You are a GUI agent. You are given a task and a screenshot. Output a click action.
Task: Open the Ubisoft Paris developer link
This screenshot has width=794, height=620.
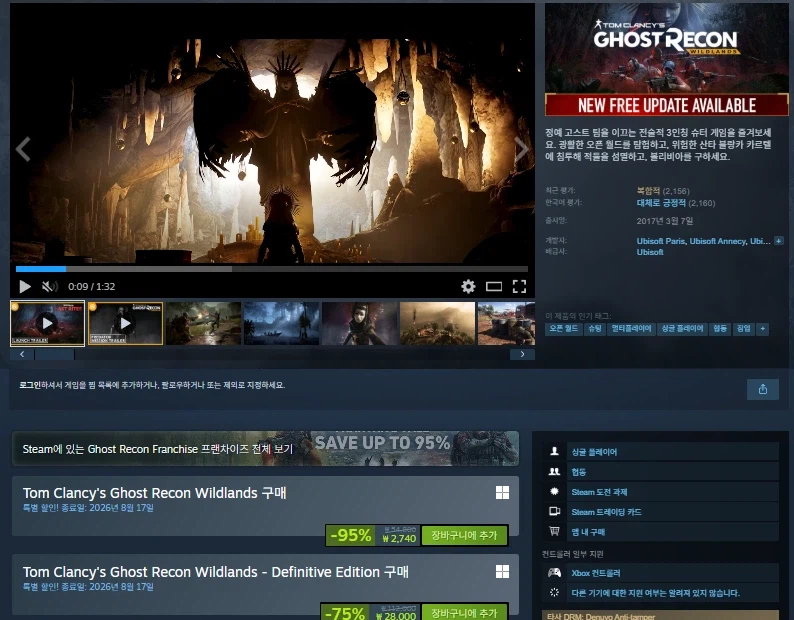[661, 241]
